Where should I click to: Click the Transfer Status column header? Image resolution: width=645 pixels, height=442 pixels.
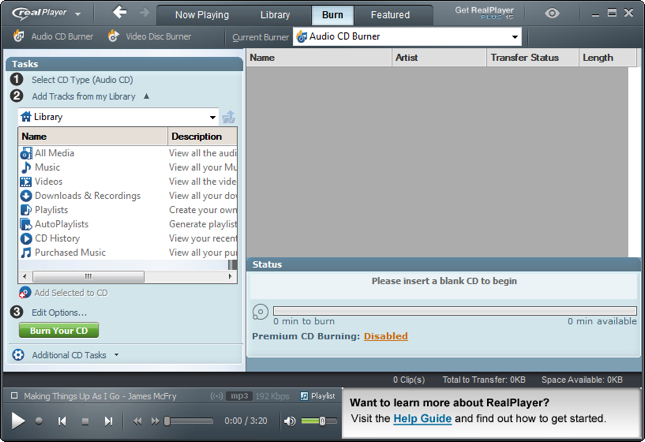click(x=532, y=58)
